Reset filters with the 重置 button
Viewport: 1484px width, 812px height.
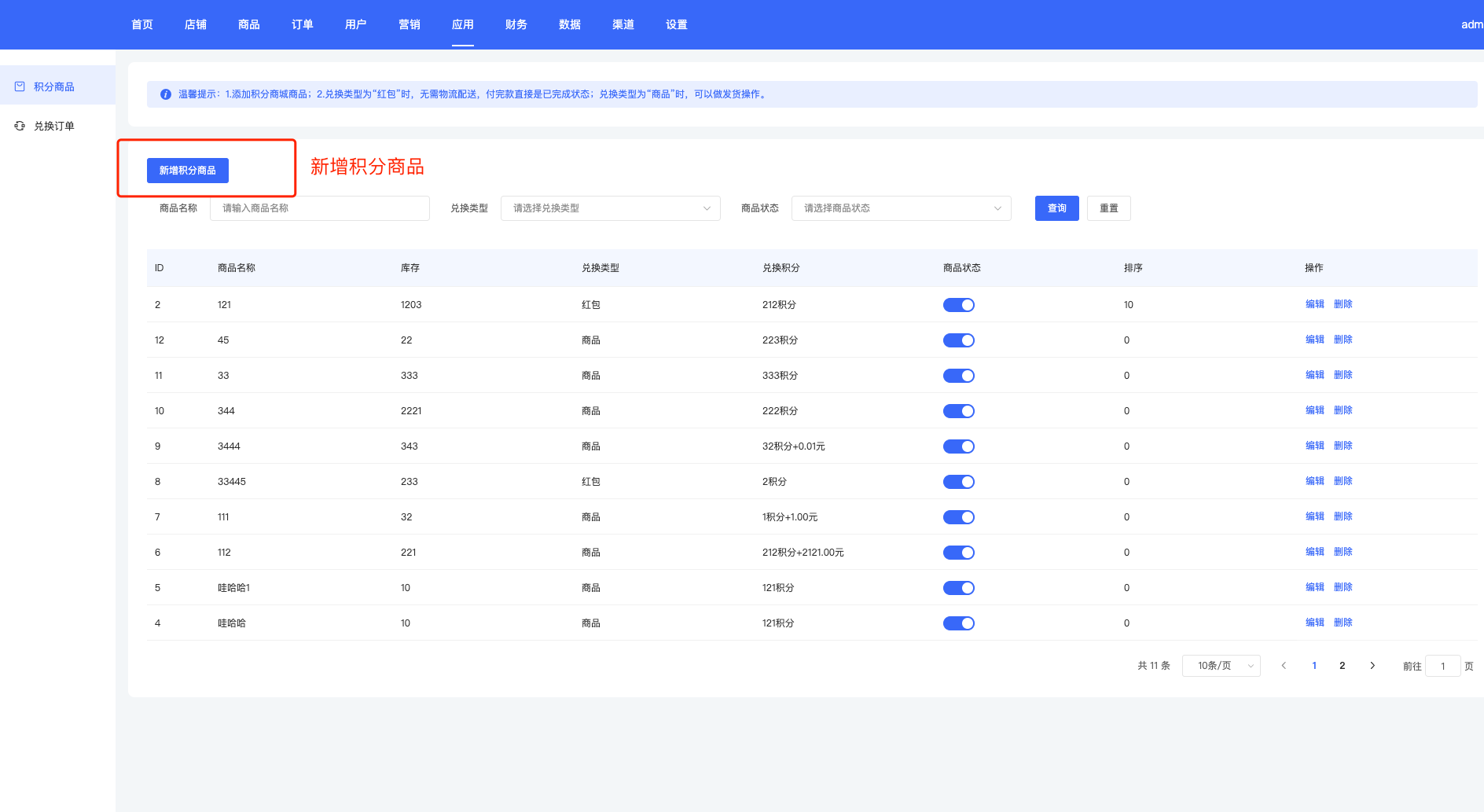1108,208
